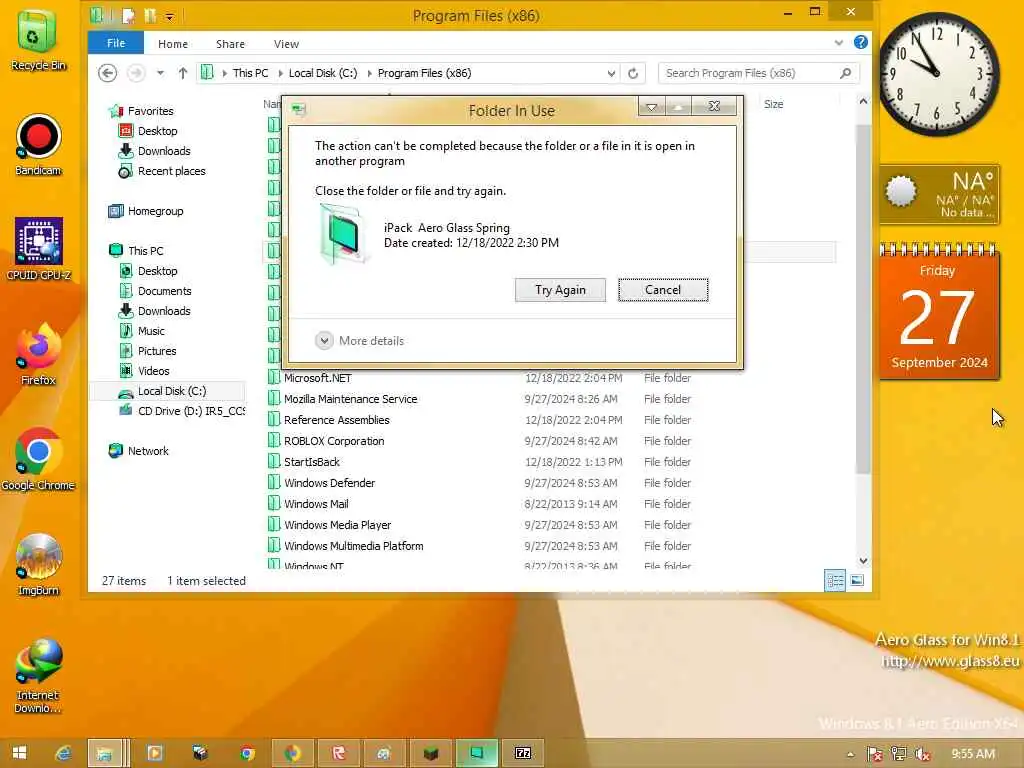1024x768 pixels.
Task: Select Music under This PC
Action: point(152,330)
